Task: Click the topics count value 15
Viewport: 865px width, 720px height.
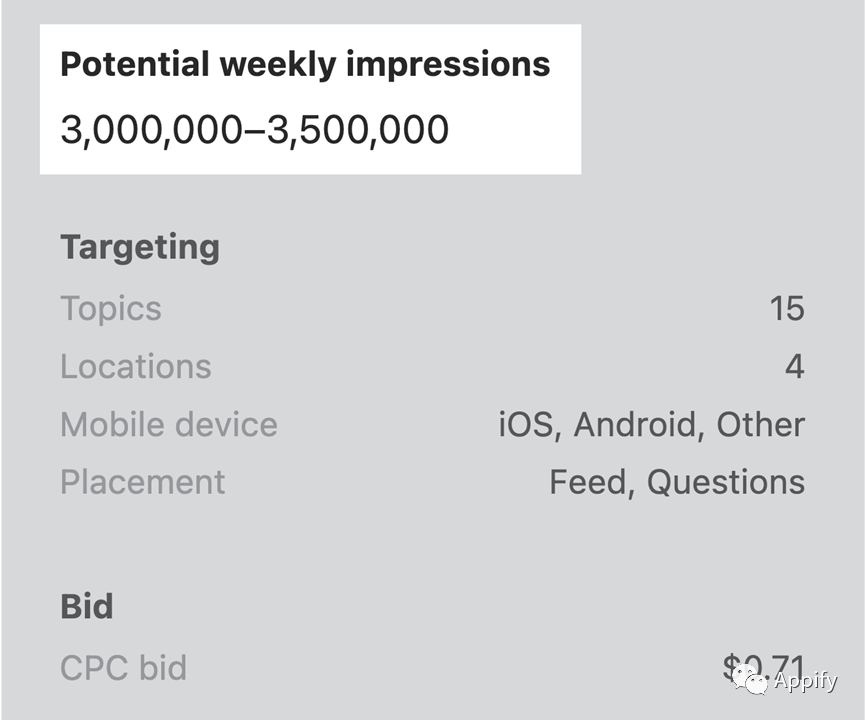Action: click(787, 308)
